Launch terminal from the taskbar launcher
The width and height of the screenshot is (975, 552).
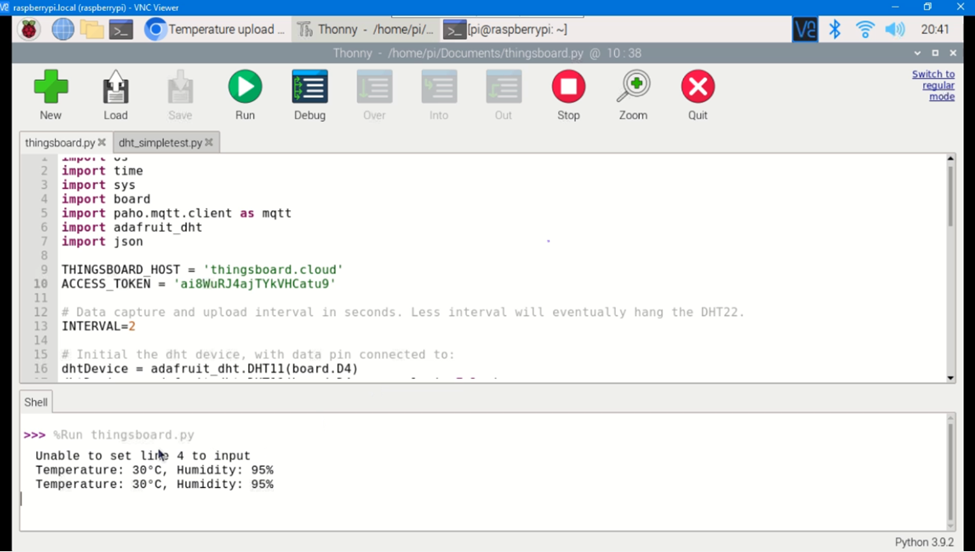121,29
